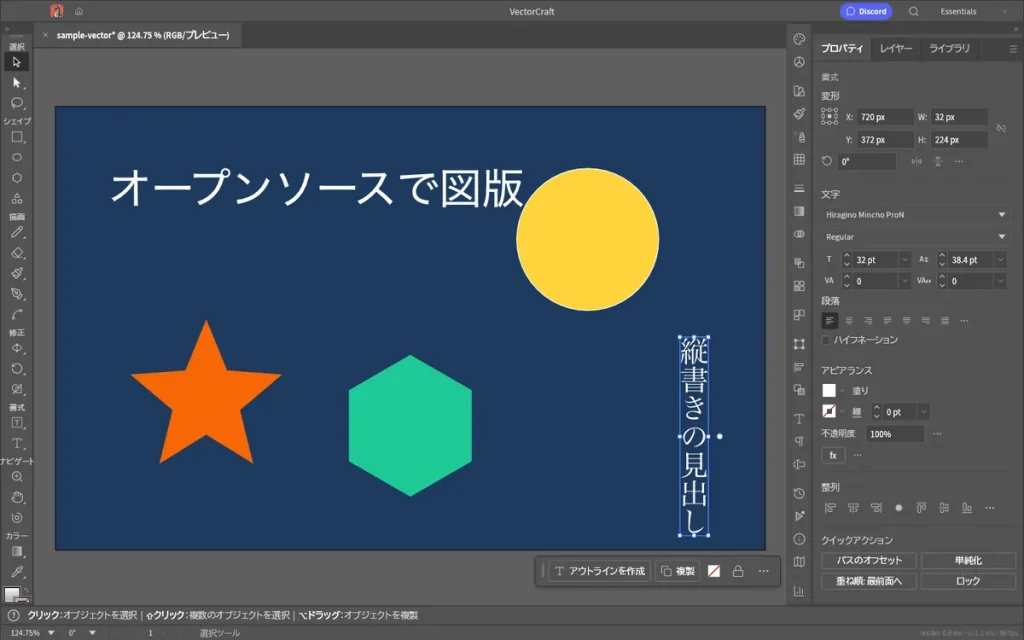Screen dimensions: 1024x640
Task: Toggle constrain width and height proportions link
Action: [x=1000, y=128]
